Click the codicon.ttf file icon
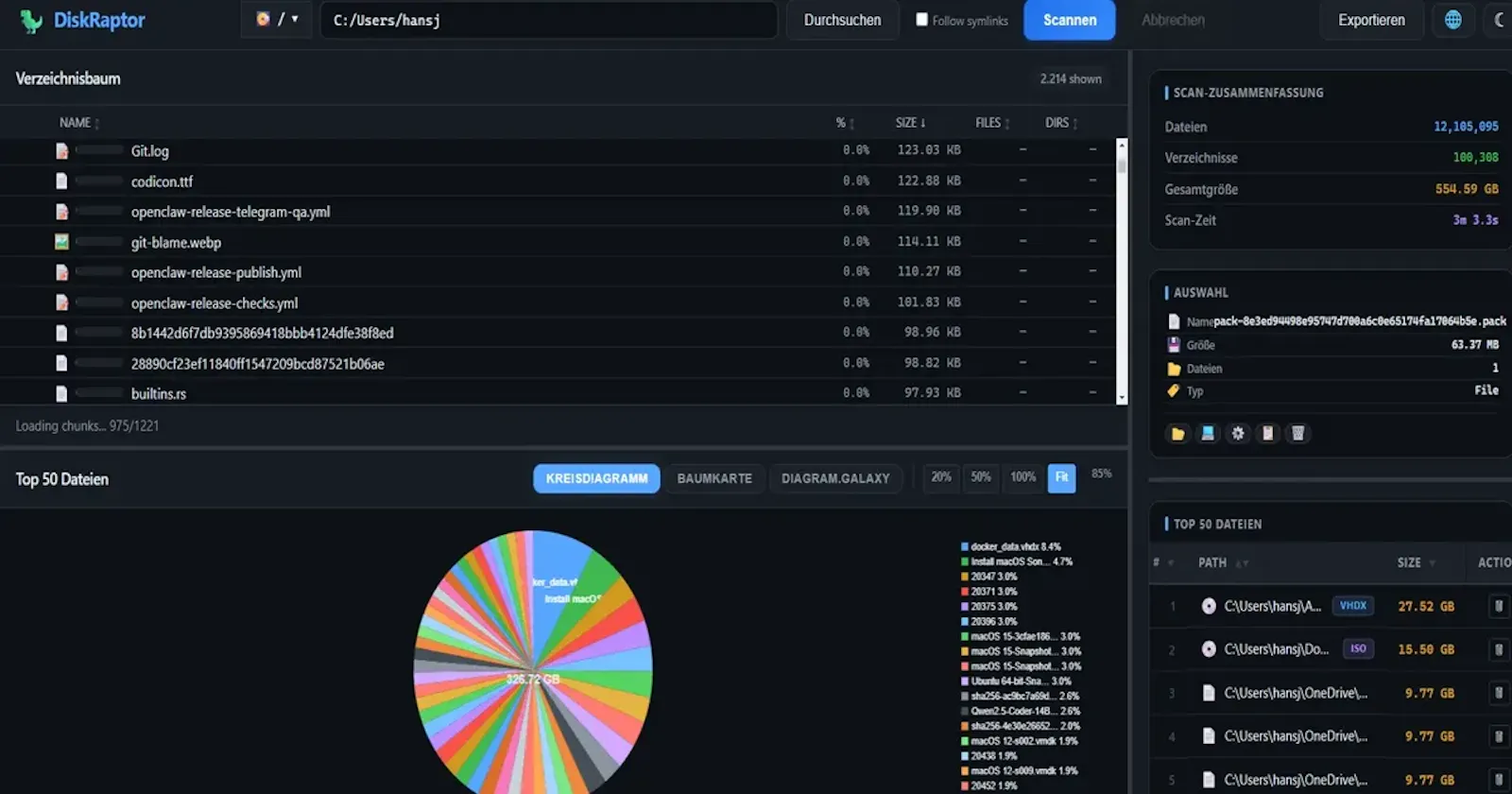Screen dimensions: 1512x794 tap(61, 181)
